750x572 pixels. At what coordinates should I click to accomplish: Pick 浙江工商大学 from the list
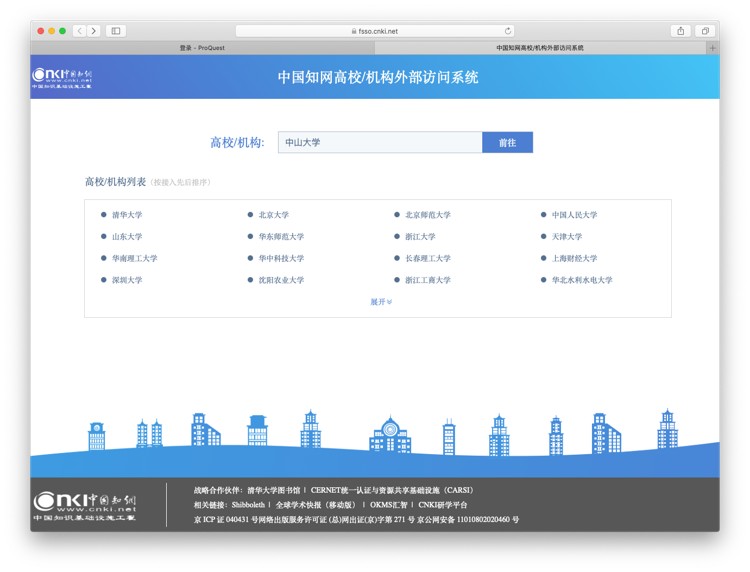(x=428, y=280)
